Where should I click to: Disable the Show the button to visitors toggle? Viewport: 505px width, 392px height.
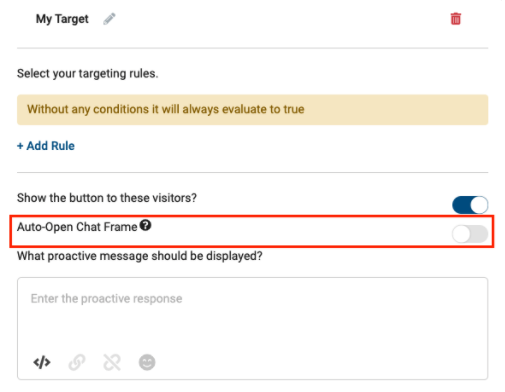coord(470,205)
